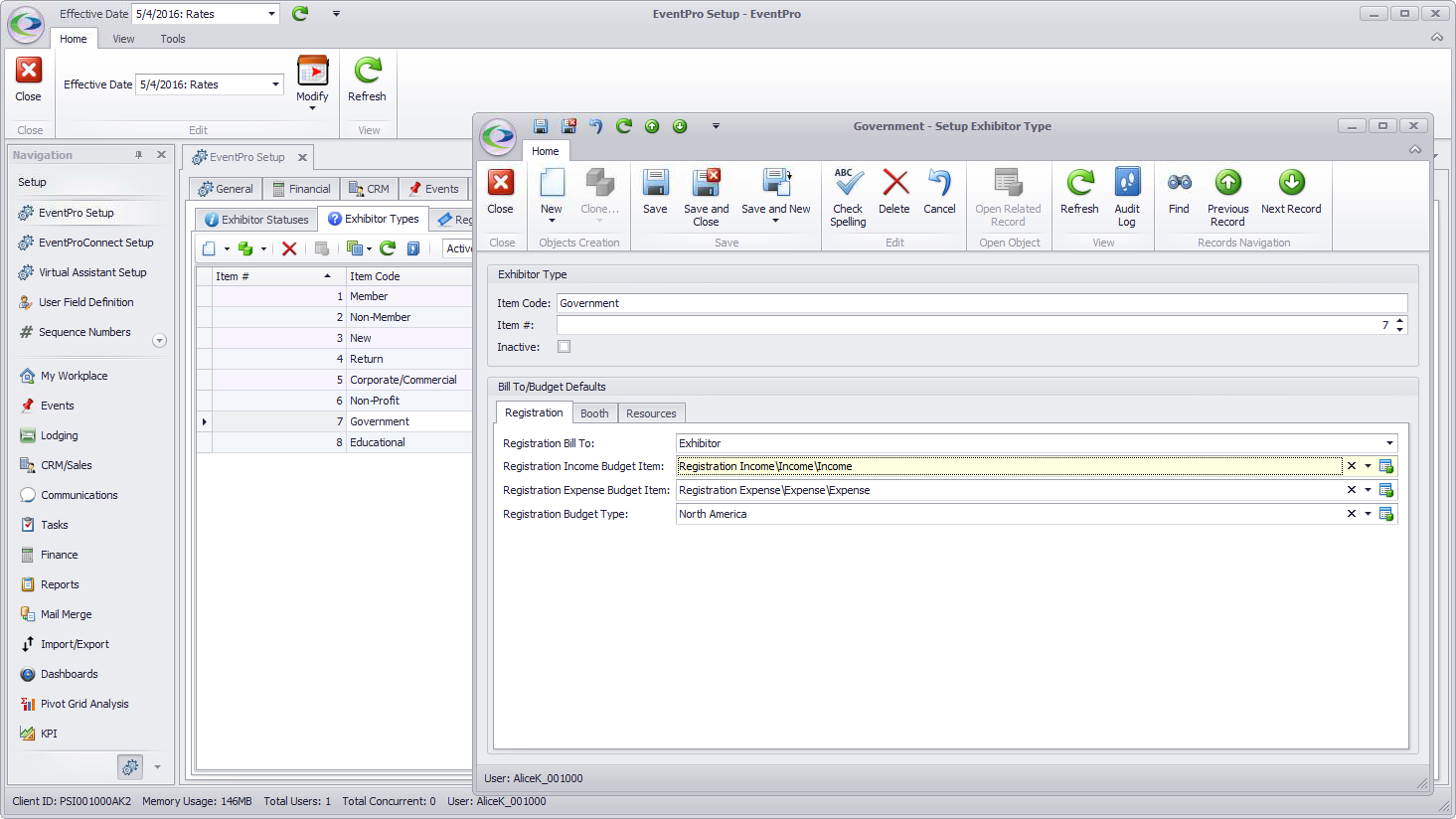Click Modify icon in main window ribbon
The image size is (1456, 819).
pyautogui.click(x=312, y=71)
